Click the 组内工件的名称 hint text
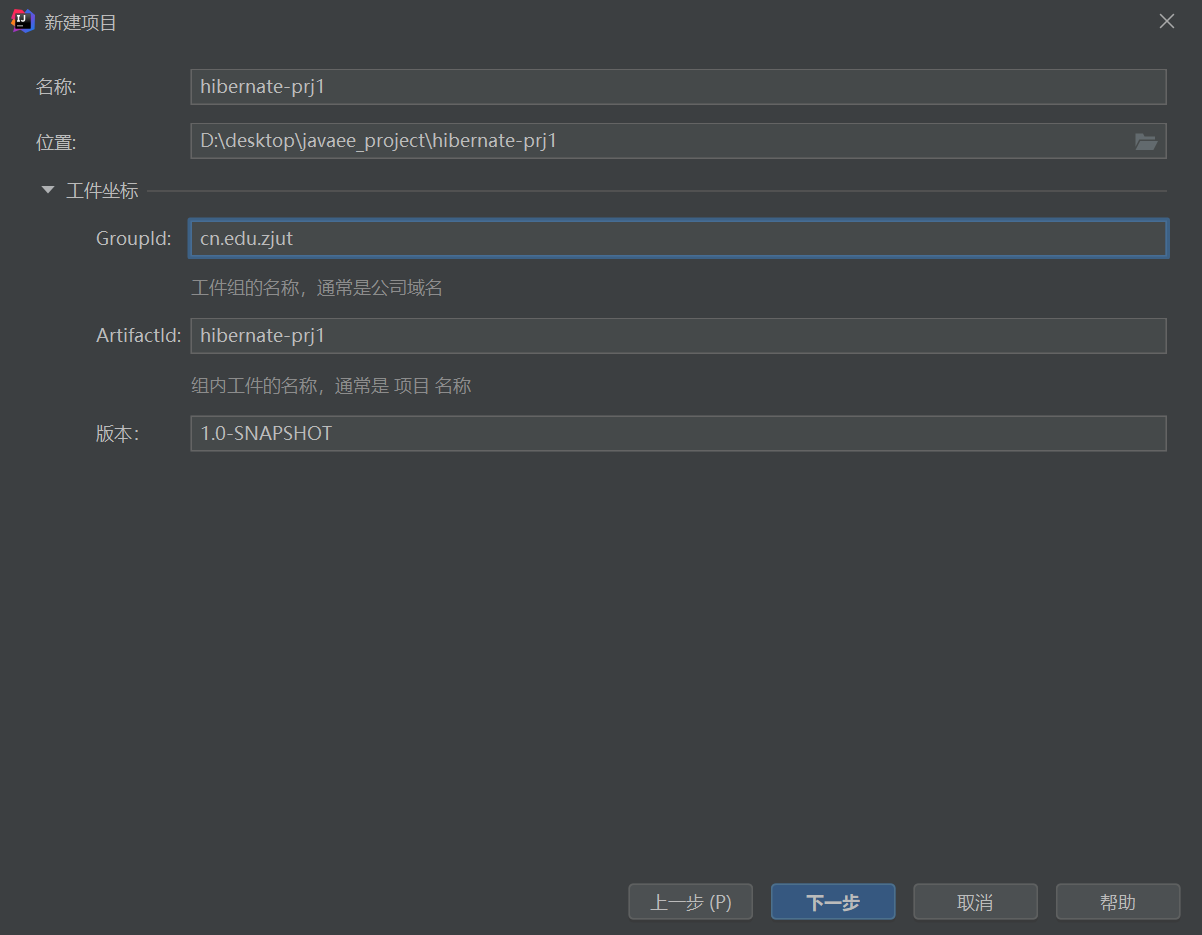The image size is (1202, 935). 331,386
